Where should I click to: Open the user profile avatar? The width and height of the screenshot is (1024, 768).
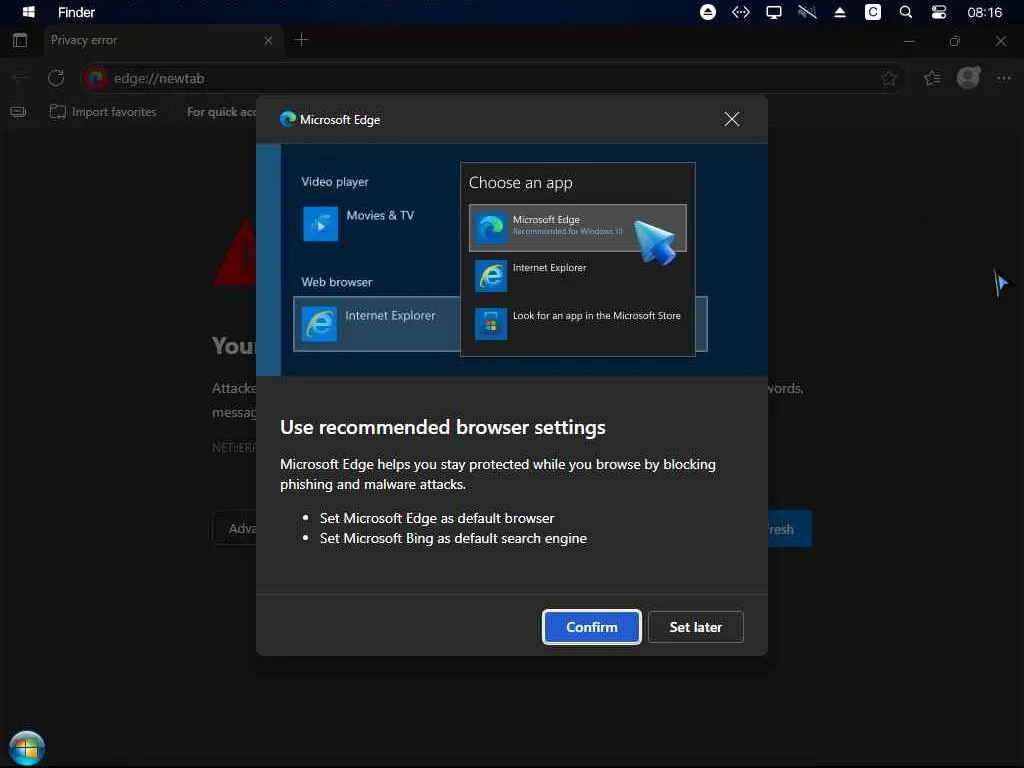(968, 78)
